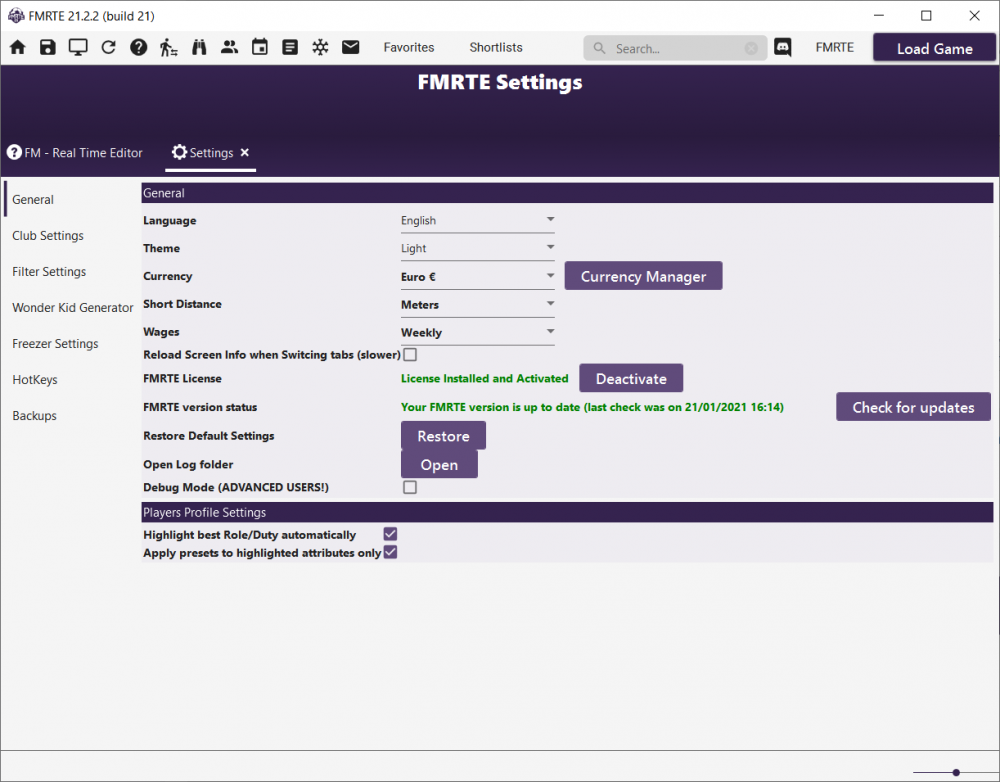Open the mail envelope icon
The image size is (1000, 782).
click(351, 47)
